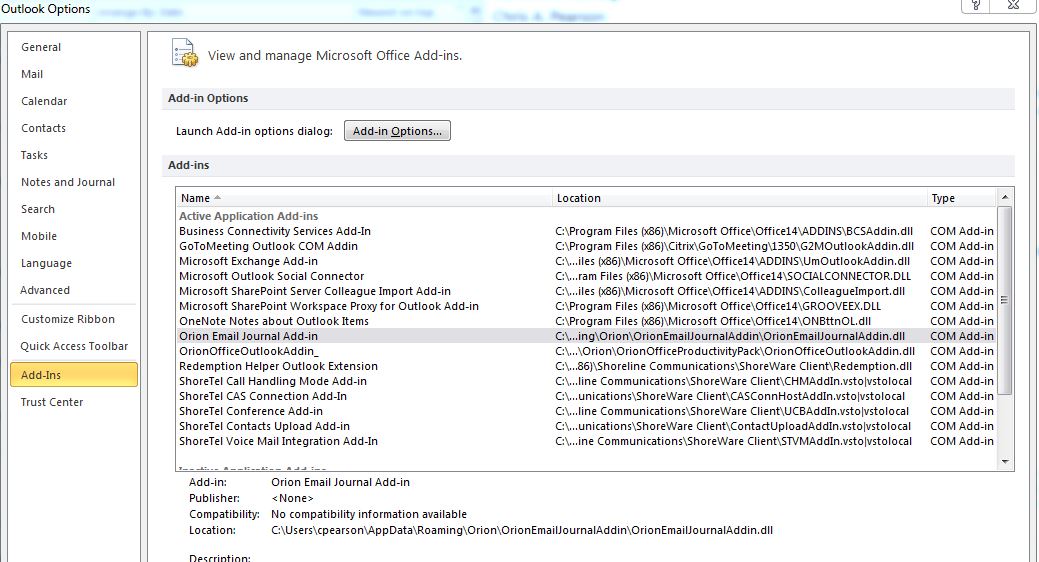Open the Add-in Options dialog button
This screenshot has height=562, width=1039.
point(397,131)
